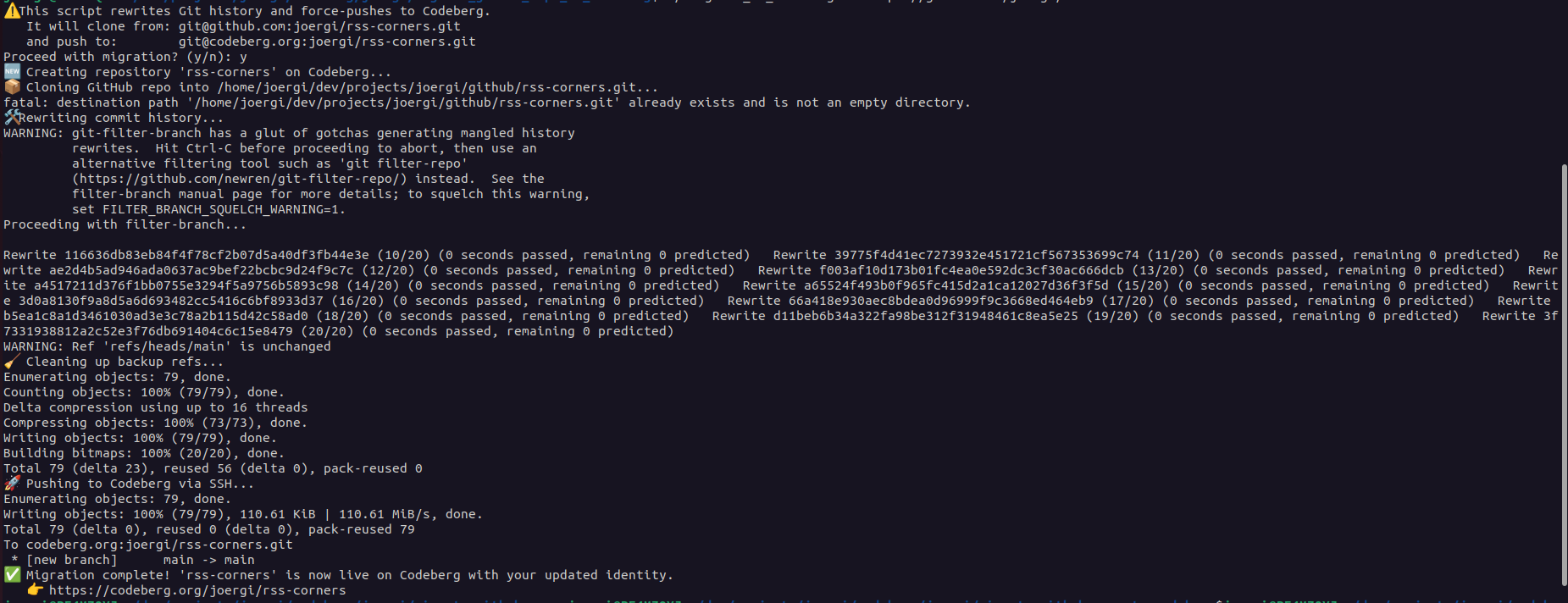This screenshot has width=1568, height=603.
Task: Click the package box emoji icon
Action: coord(12,87)
